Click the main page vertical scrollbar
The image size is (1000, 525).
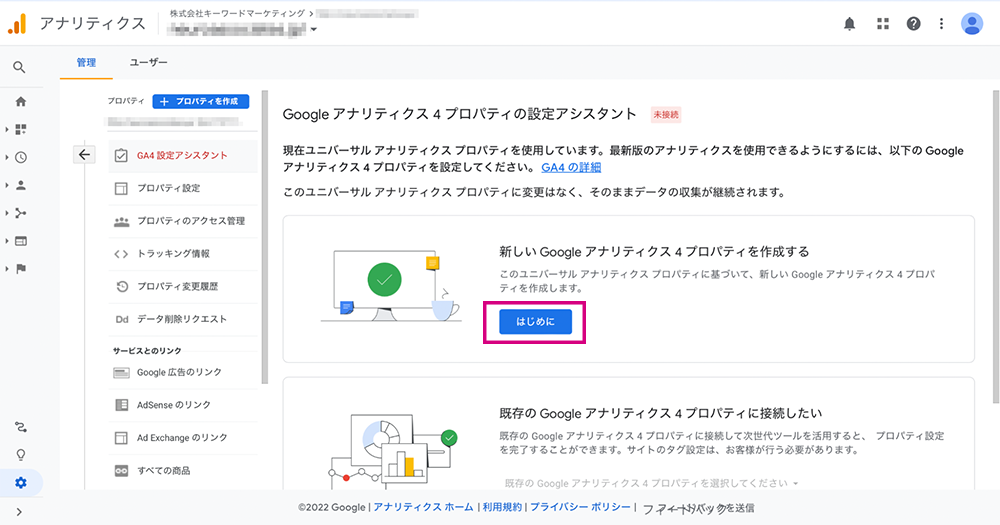tap(996, 247)
